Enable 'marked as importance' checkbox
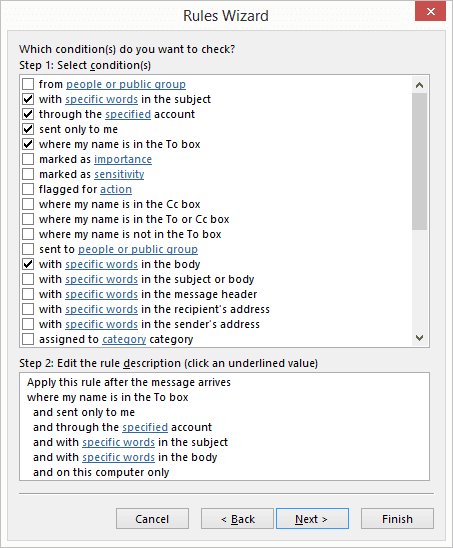Image resolution: width=453 pixels, height=548 pixels. click(x=28, y=159)
